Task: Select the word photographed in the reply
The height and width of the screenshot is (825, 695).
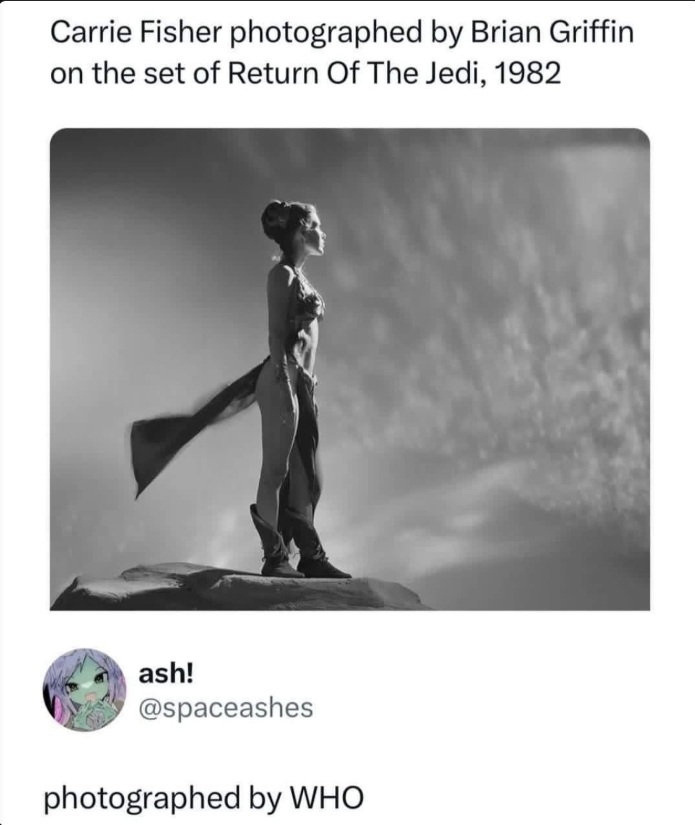Action: click(x=142, y=798)
